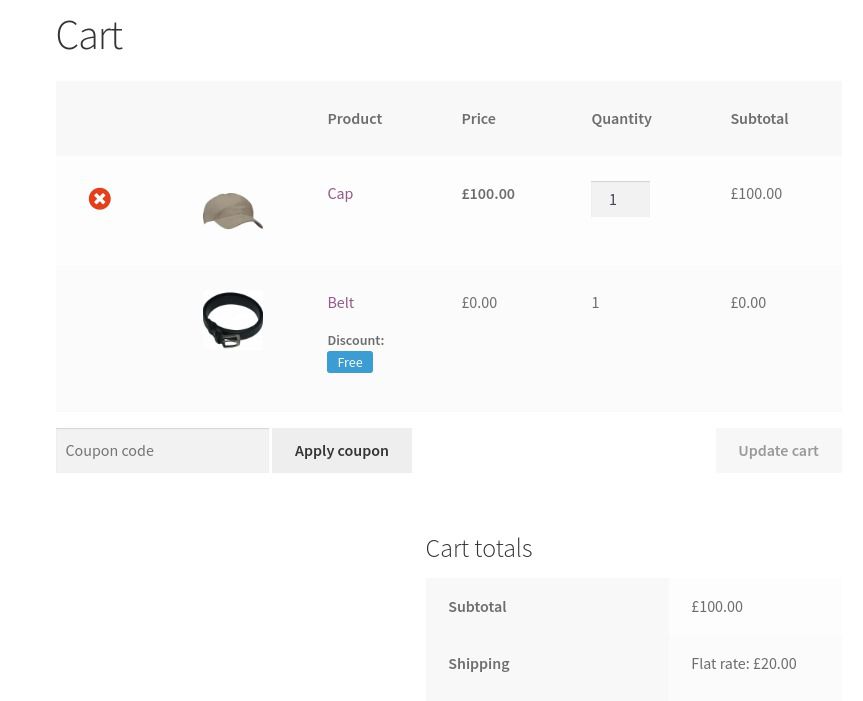Viewport: 863px width, 701px height.
Task: Open the Cap product image
Action: 232,211
